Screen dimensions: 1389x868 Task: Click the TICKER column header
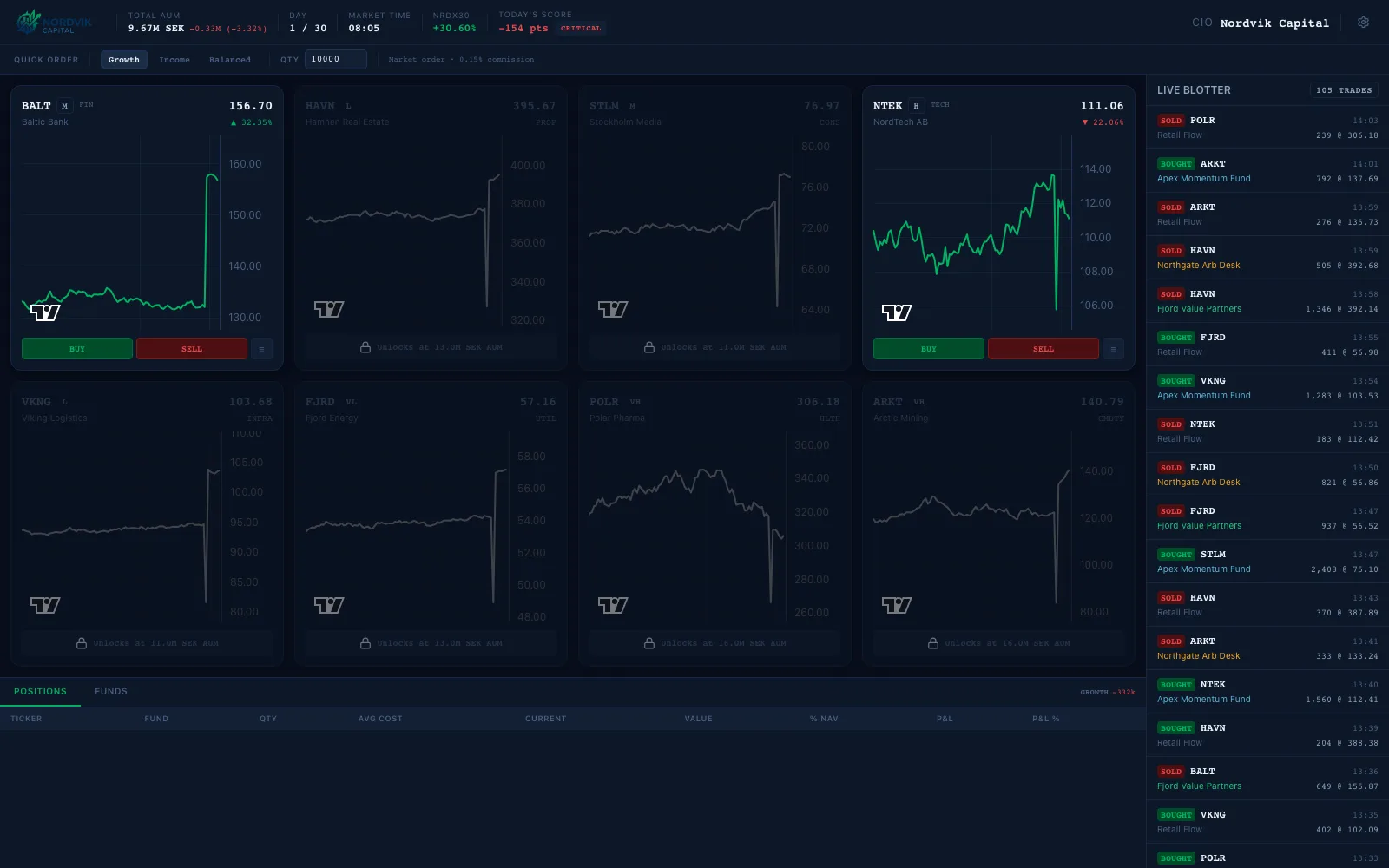[26, 719]
